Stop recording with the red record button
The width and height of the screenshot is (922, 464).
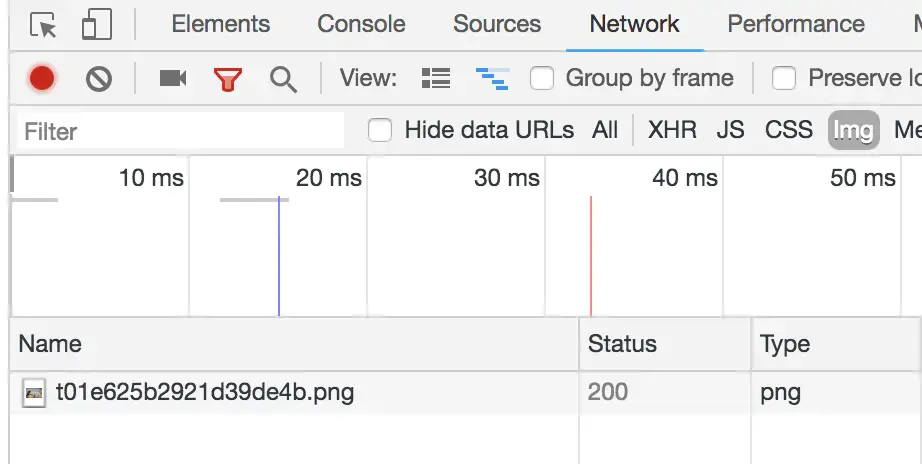[42, 78]
